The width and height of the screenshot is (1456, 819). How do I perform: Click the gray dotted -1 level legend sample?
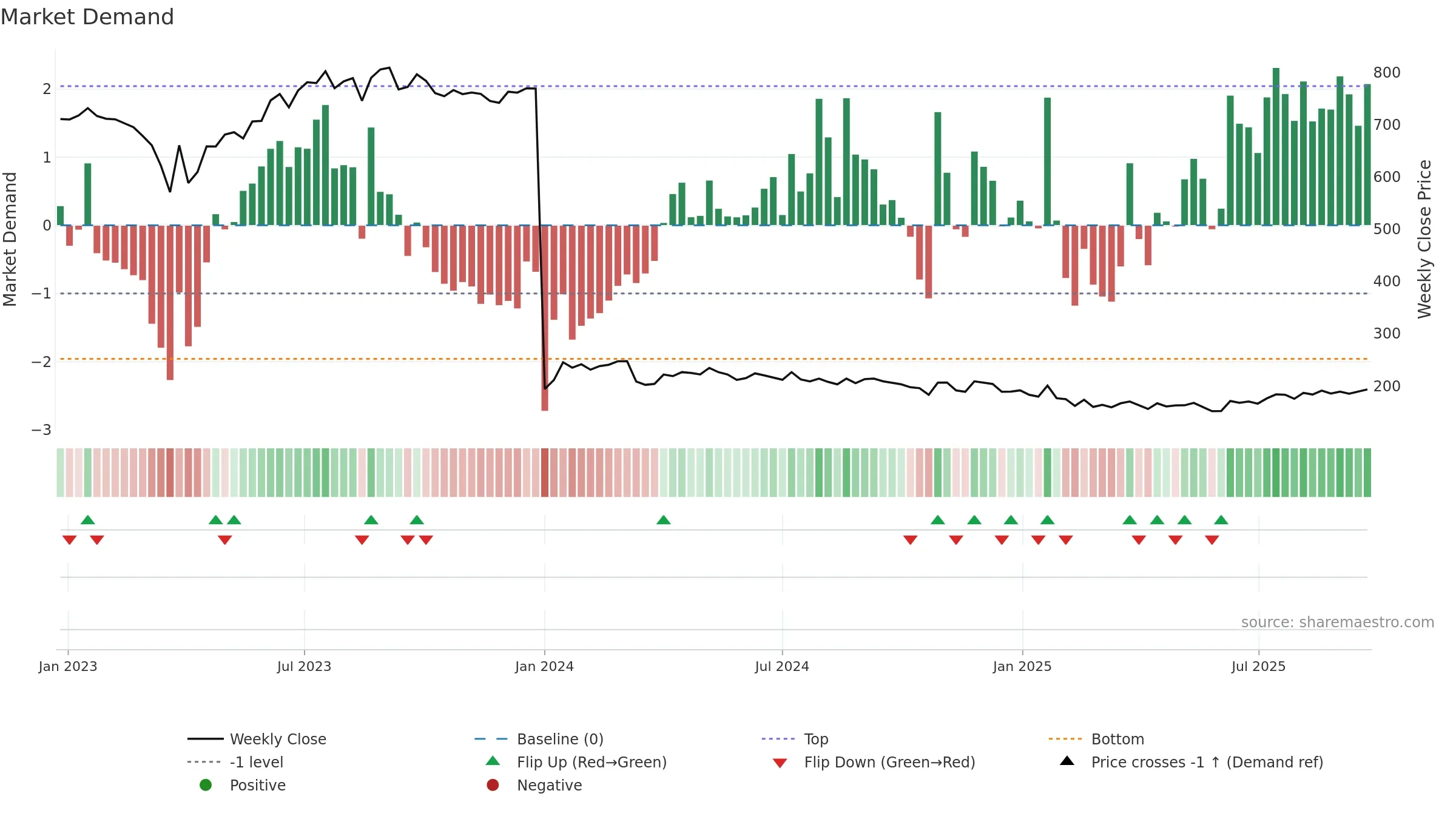coord(204,762)
